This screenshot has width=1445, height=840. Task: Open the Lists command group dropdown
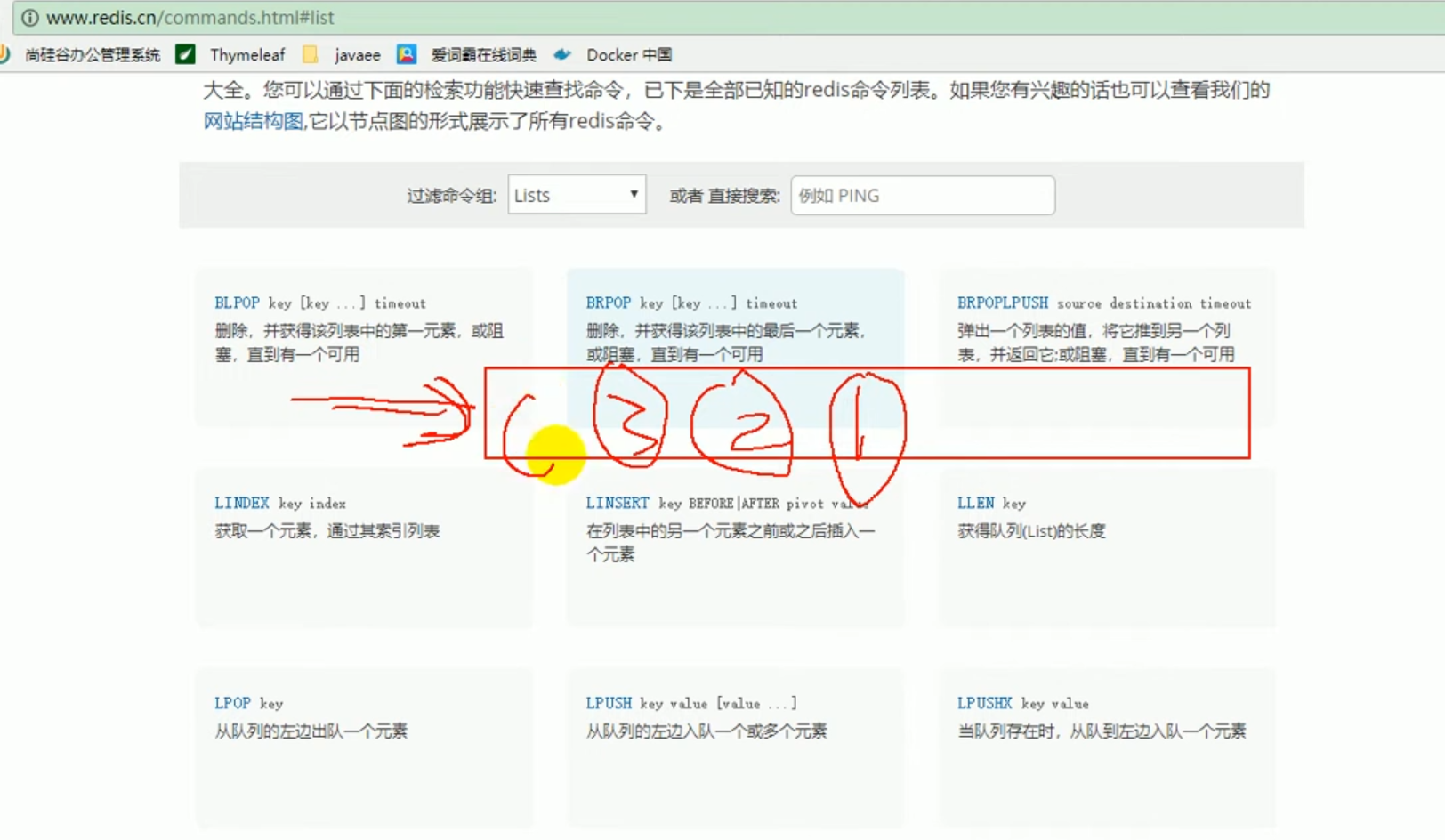coord(576,195)
